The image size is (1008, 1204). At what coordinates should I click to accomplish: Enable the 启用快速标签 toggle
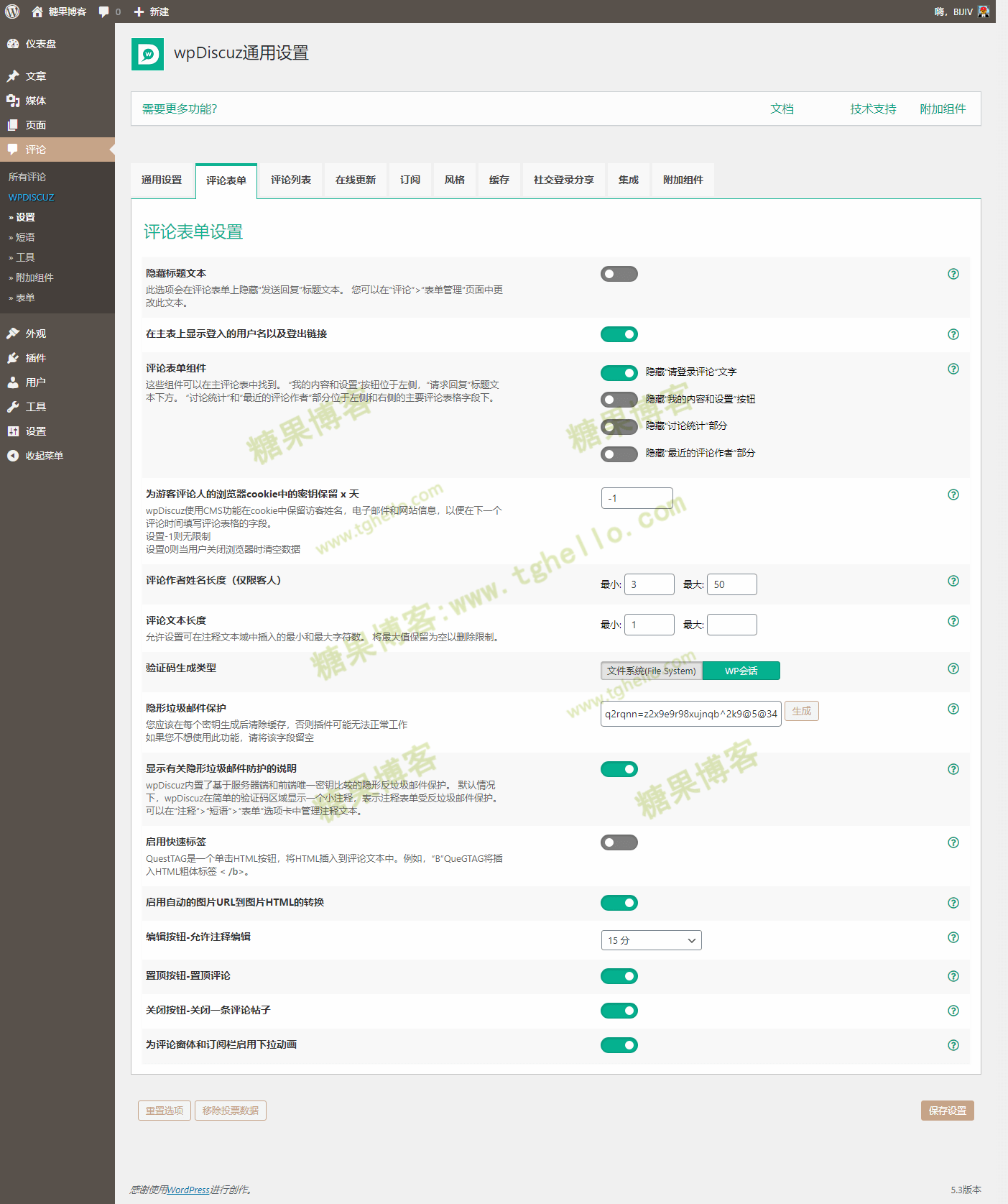[619, 842]
